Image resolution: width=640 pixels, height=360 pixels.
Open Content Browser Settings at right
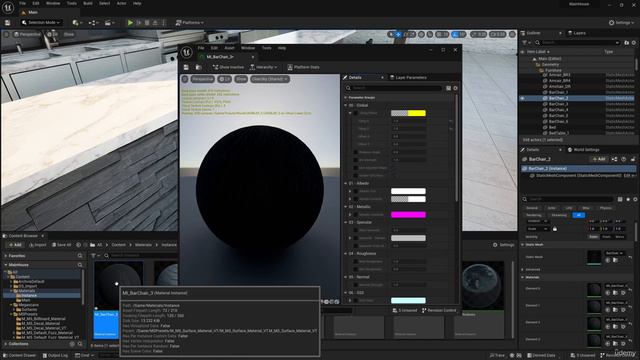tap(503, 245)
